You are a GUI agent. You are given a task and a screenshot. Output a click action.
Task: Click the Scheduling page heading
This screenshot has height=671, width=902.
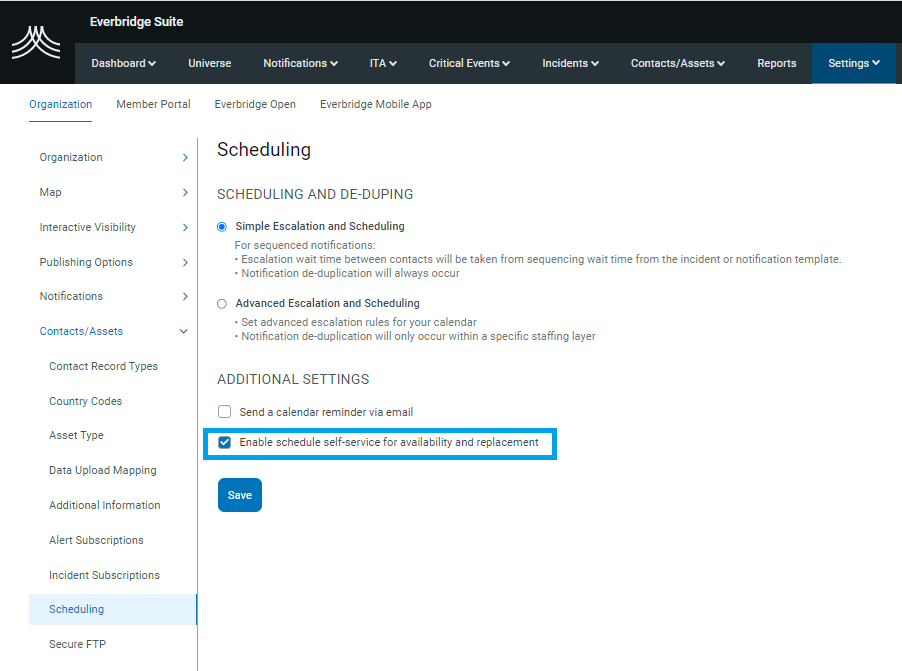pos(264,150)
